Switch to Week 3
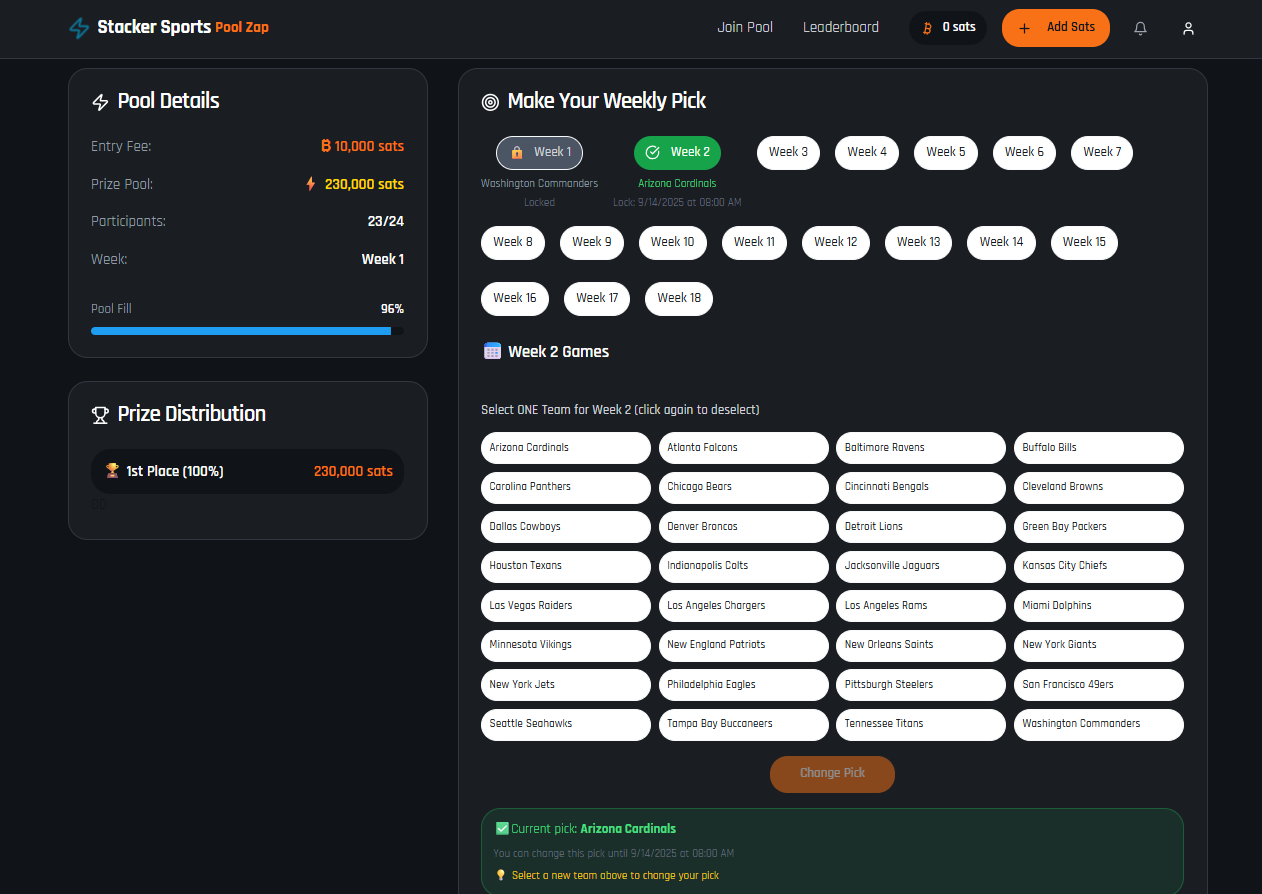Viewport: 1262px width, 894px height. pos(789,153)
